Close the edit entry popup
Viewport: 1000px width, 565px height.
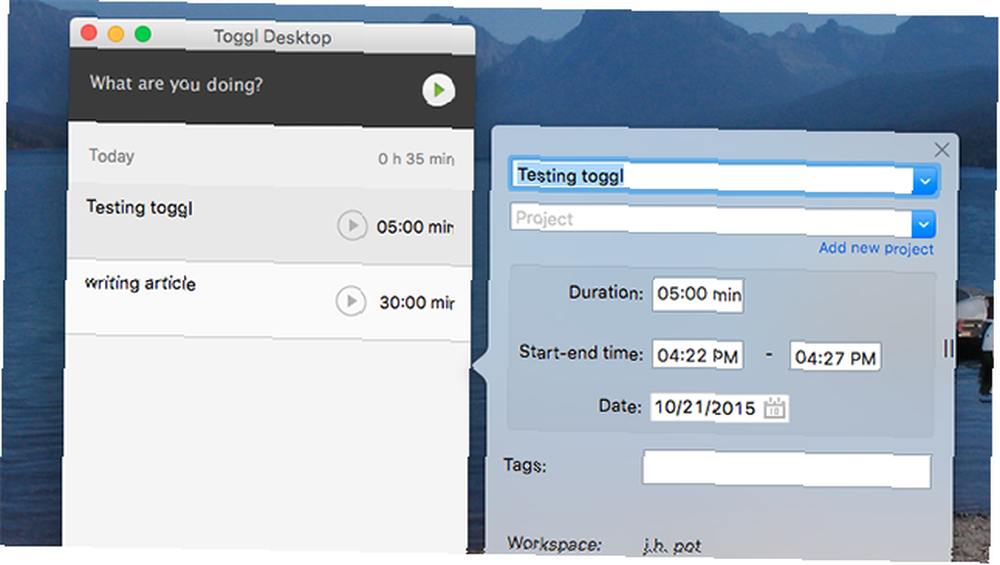click(941, 150)
